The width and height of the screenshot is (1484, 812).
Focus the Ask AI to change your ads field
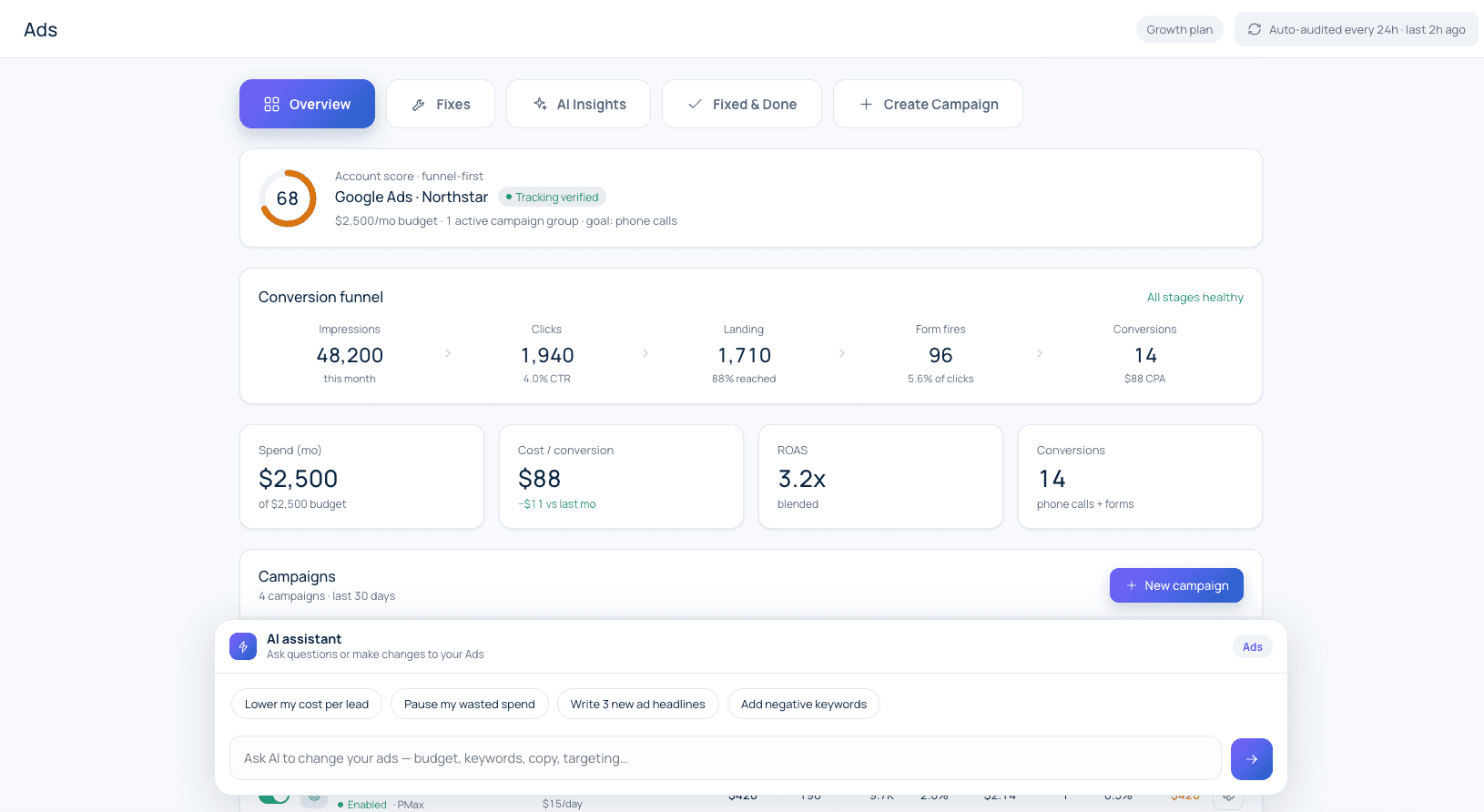726,758
